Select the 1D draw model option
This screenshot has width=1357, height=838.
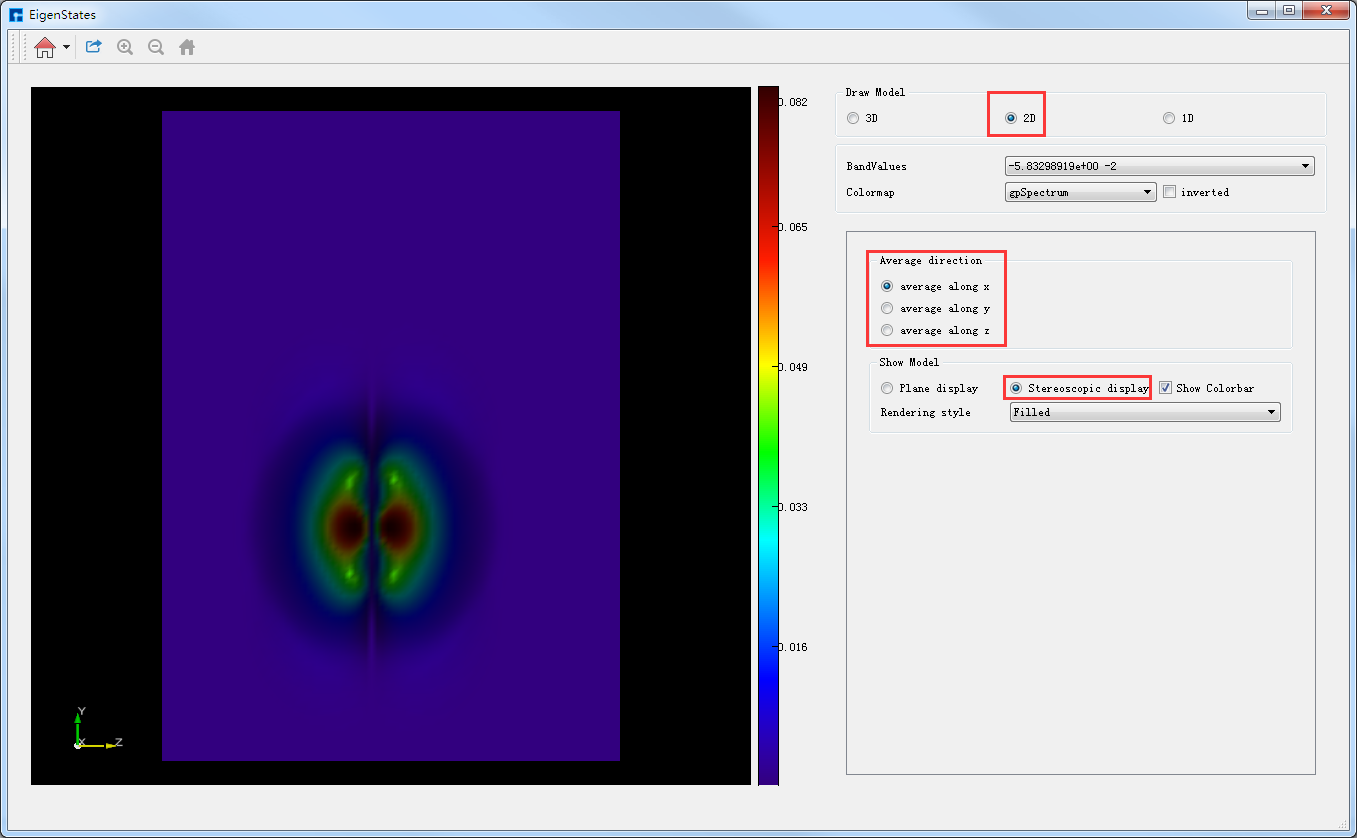click(1169, 118)
